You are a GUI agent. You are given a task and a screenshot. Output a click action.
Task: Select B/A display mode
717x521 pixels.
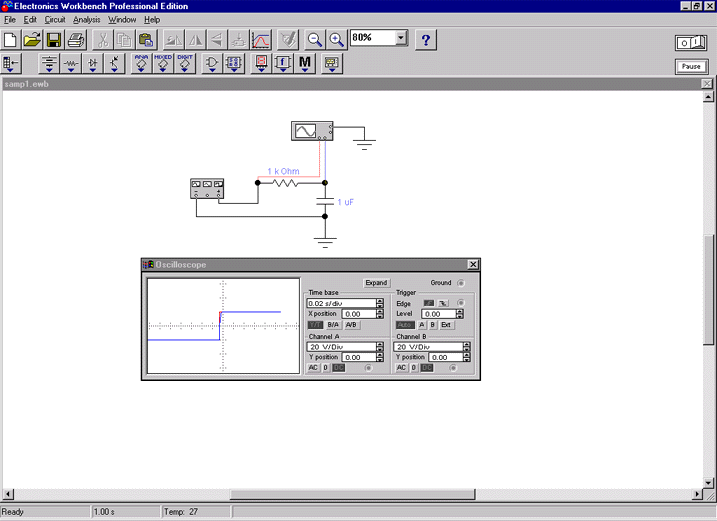333,325
